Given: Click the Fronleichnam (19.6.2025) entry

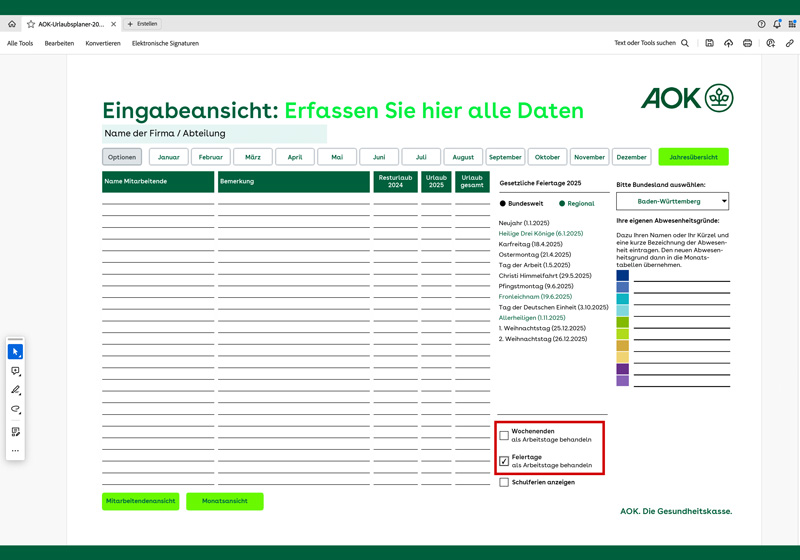Looking at the screenshot, I should tap(535, 297).
